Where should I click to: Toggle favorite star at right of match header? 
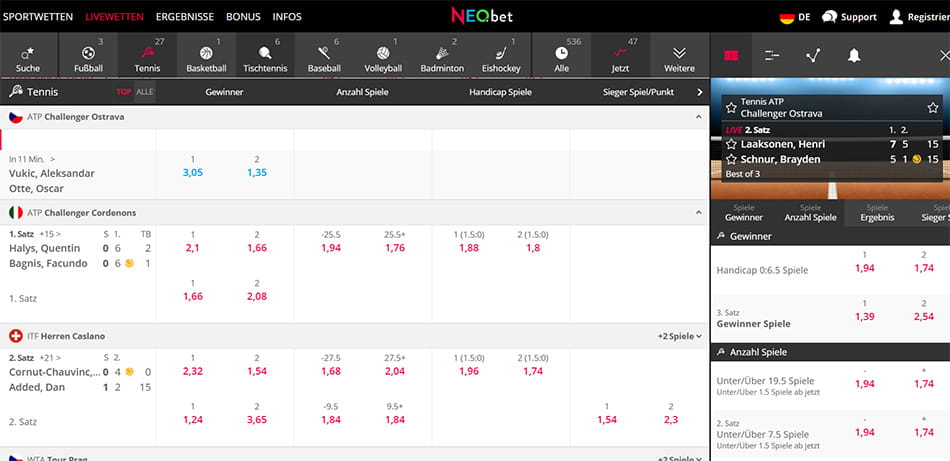pyautogui.click(x=932, y=108)
